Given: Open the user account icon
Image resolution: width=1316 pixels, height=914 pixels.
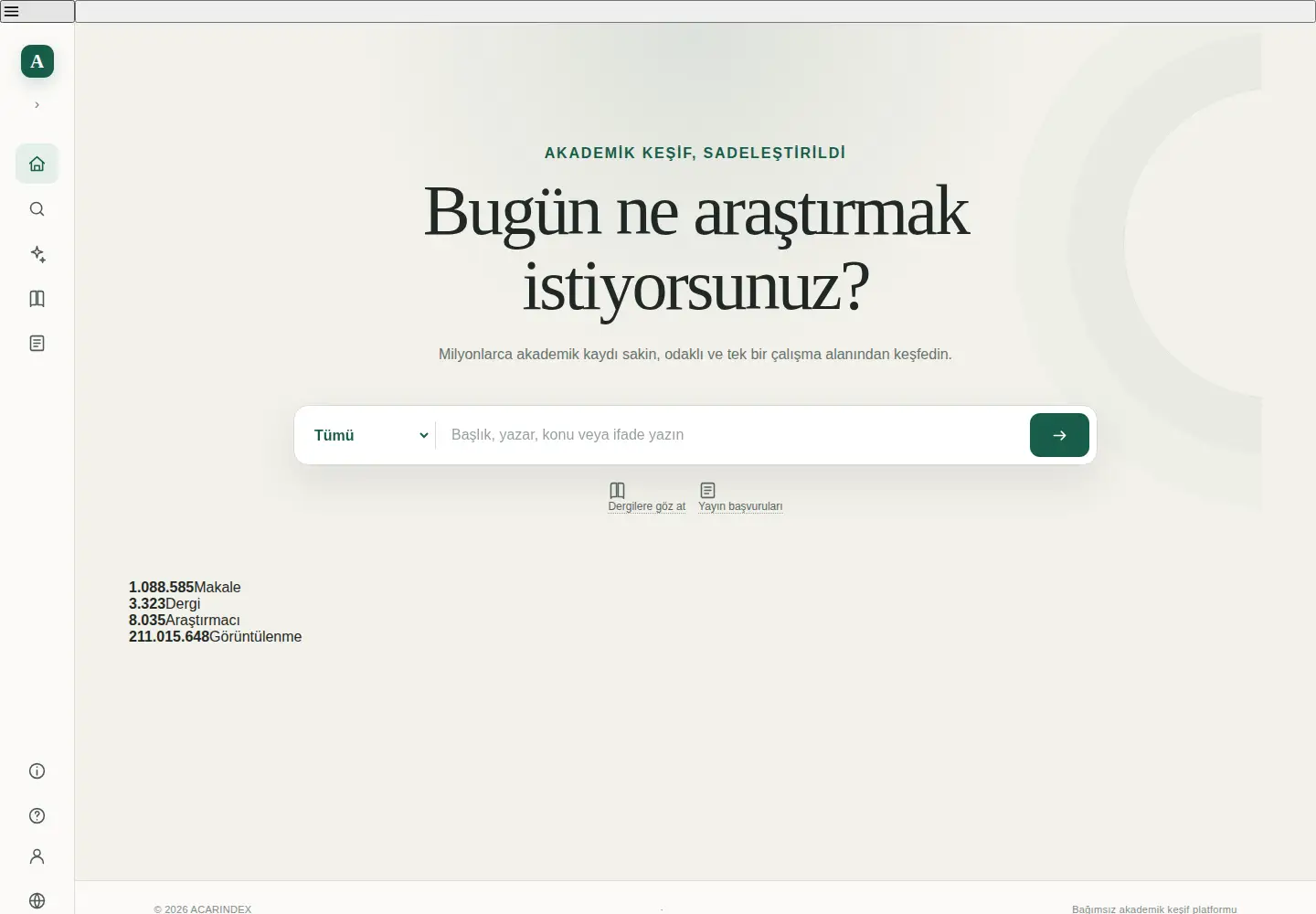Looking at the screenshot, I should pyautogui.click(x=37, y=856).
